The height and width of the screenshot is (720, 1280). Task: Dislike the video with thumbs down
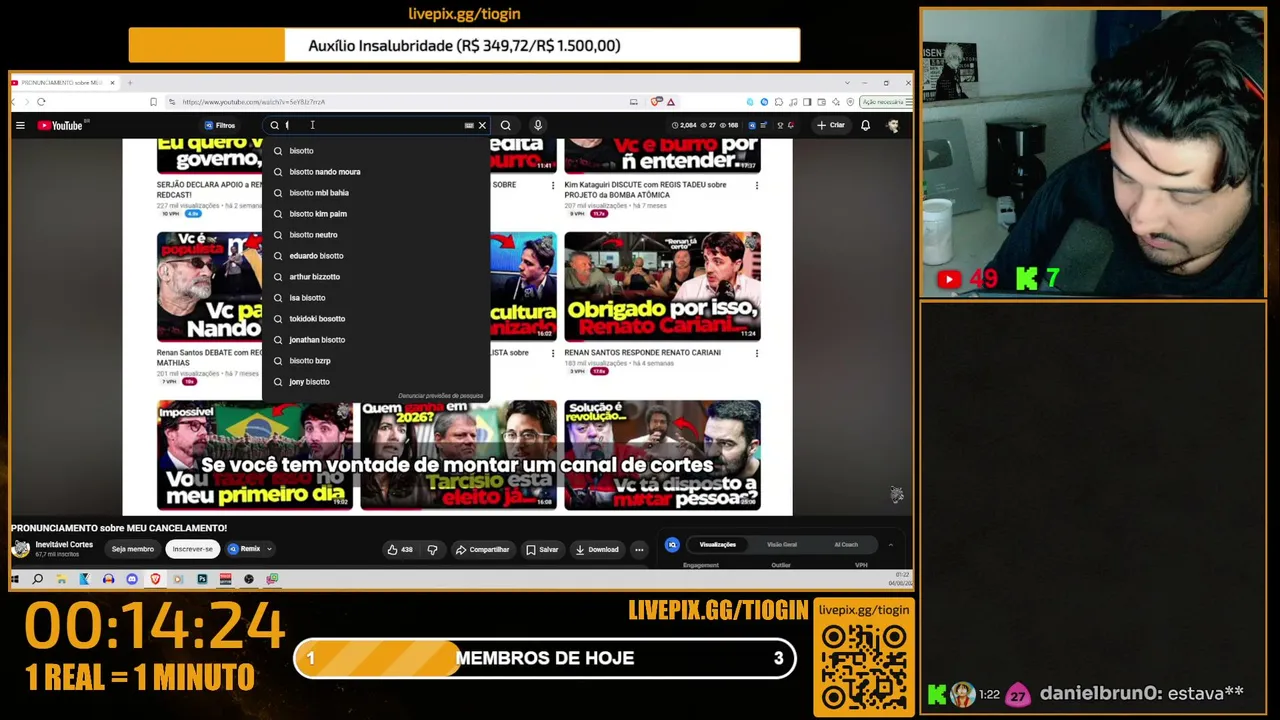(432, 549)
